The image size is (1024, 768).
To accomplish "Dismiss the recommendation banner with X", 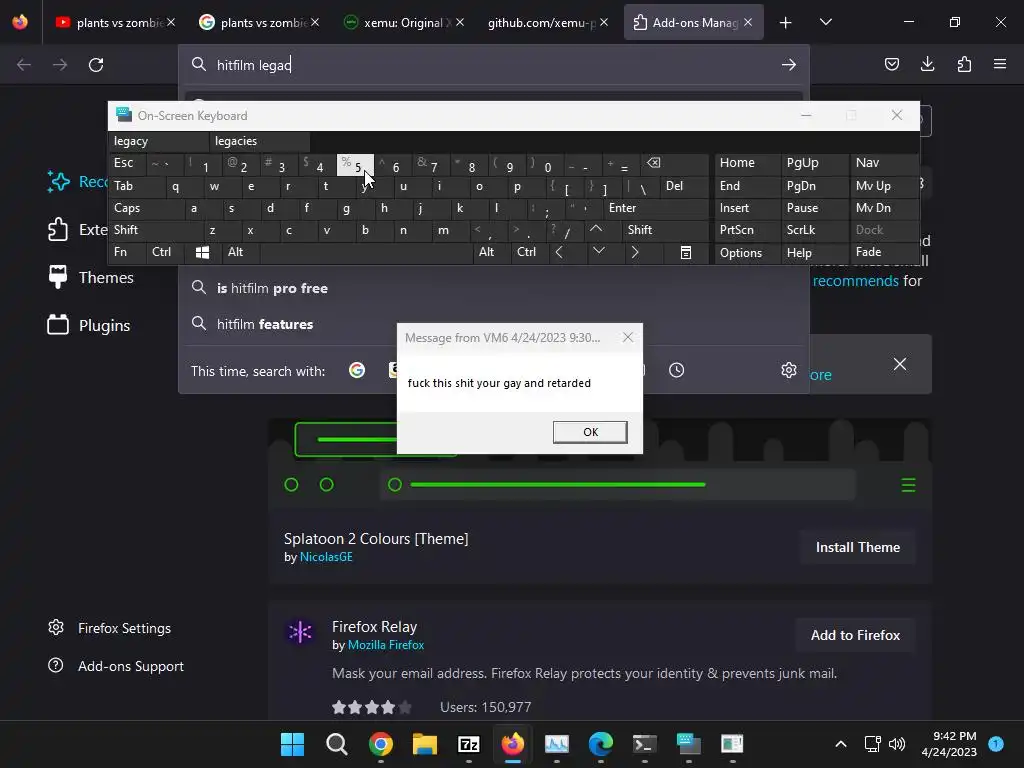I will point(899,364).
